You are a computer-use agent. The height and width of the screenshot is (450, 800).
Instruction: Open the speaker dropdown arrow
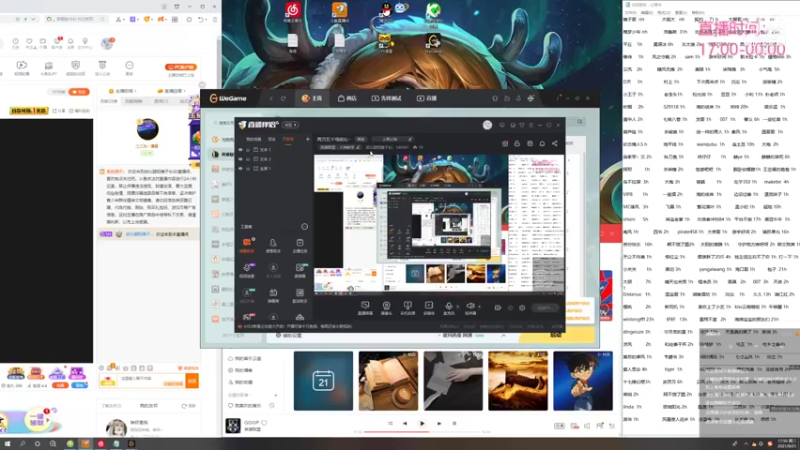[480, 307]
